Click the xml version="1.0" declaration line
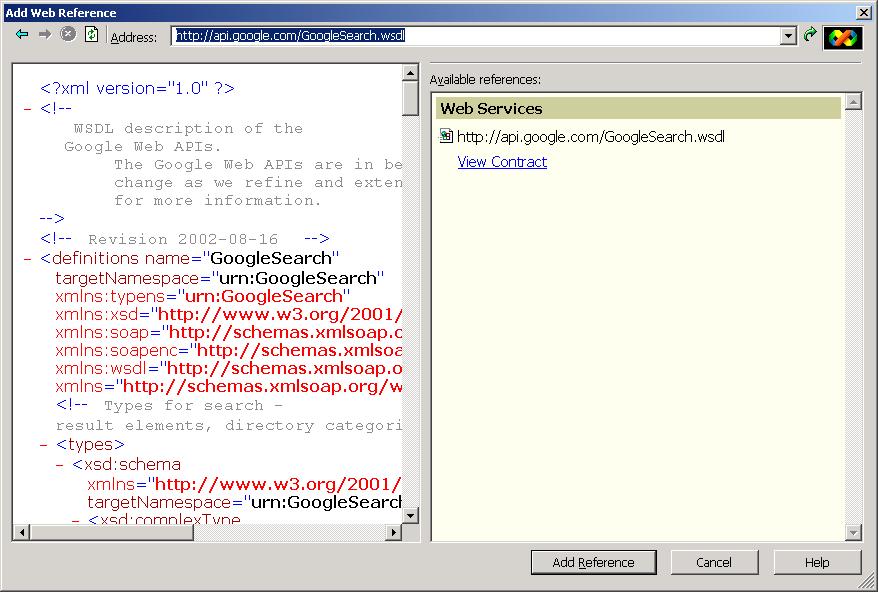This screenshot has height=592, width=878. click(137, 88)
